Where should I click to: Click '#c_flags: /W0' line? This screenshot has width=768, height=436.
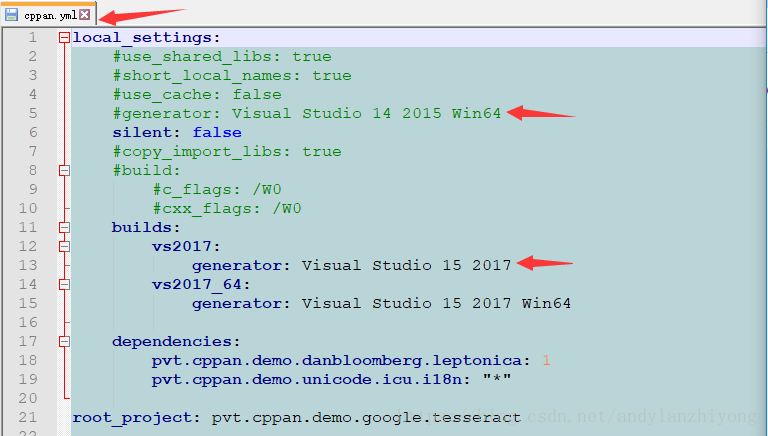tap(217, 190)
